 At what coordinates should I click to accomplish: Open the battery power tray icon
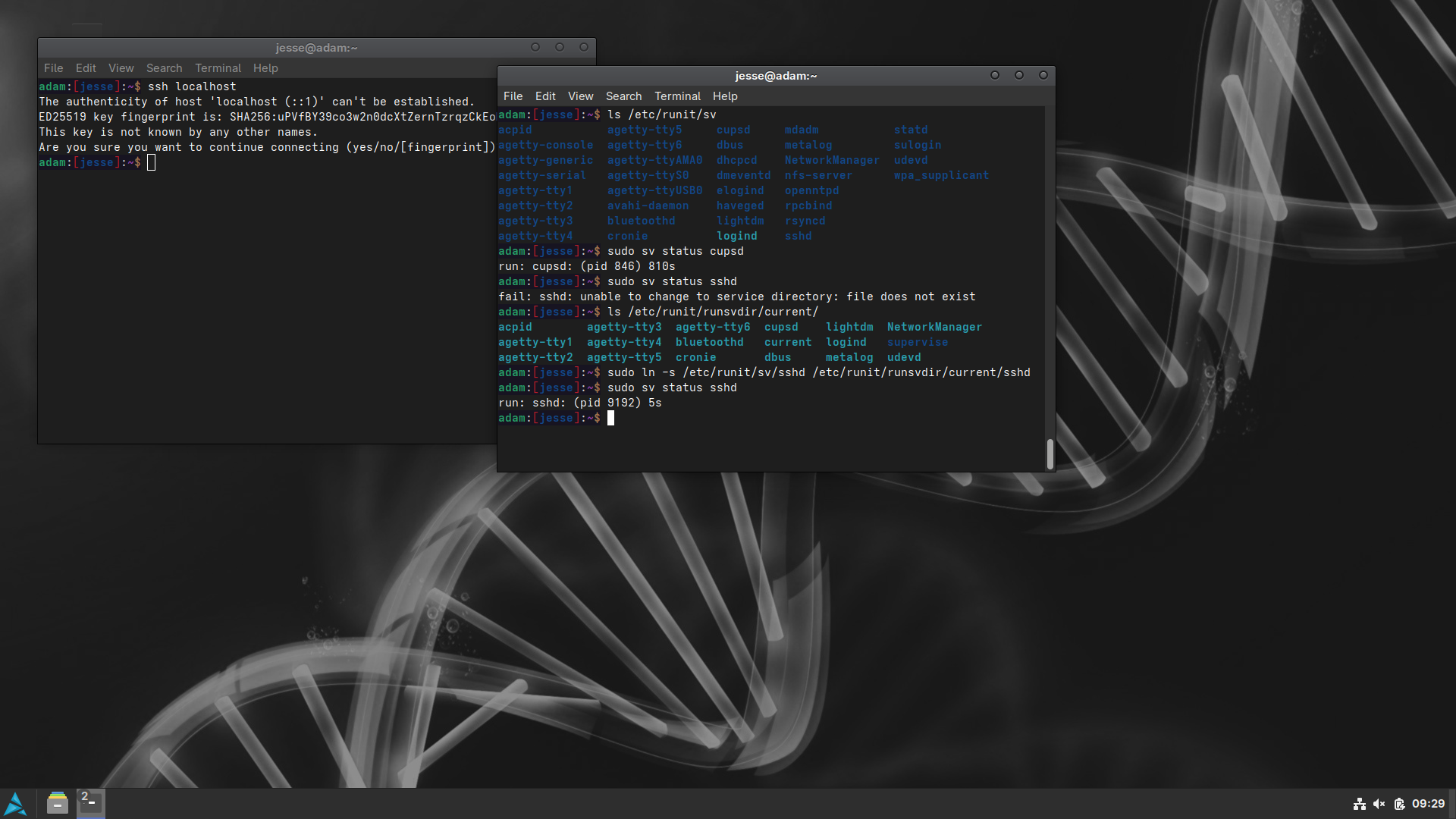pos(1399,804)
